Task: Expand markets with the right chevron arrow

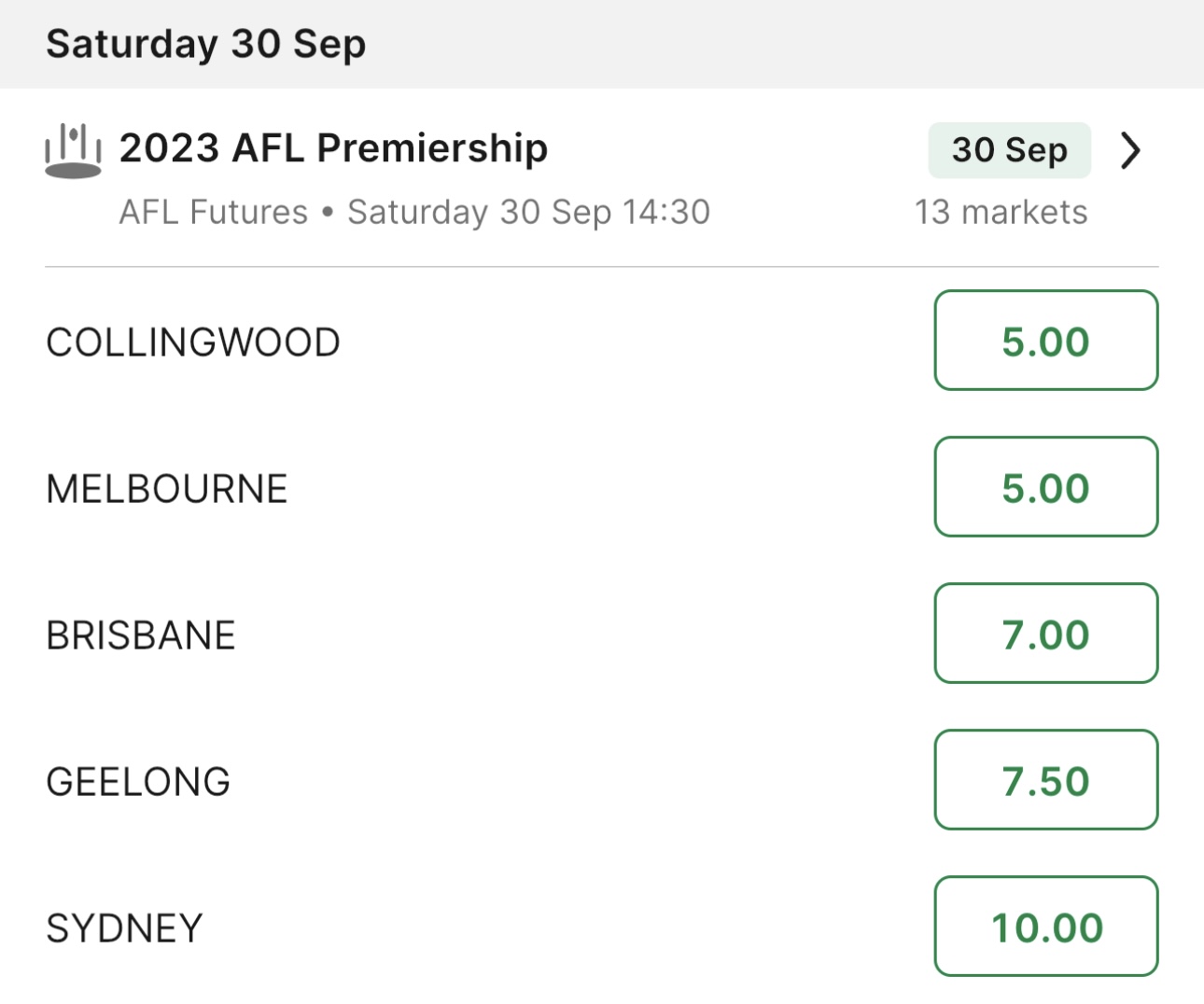Action: [x=1129, y=150]
